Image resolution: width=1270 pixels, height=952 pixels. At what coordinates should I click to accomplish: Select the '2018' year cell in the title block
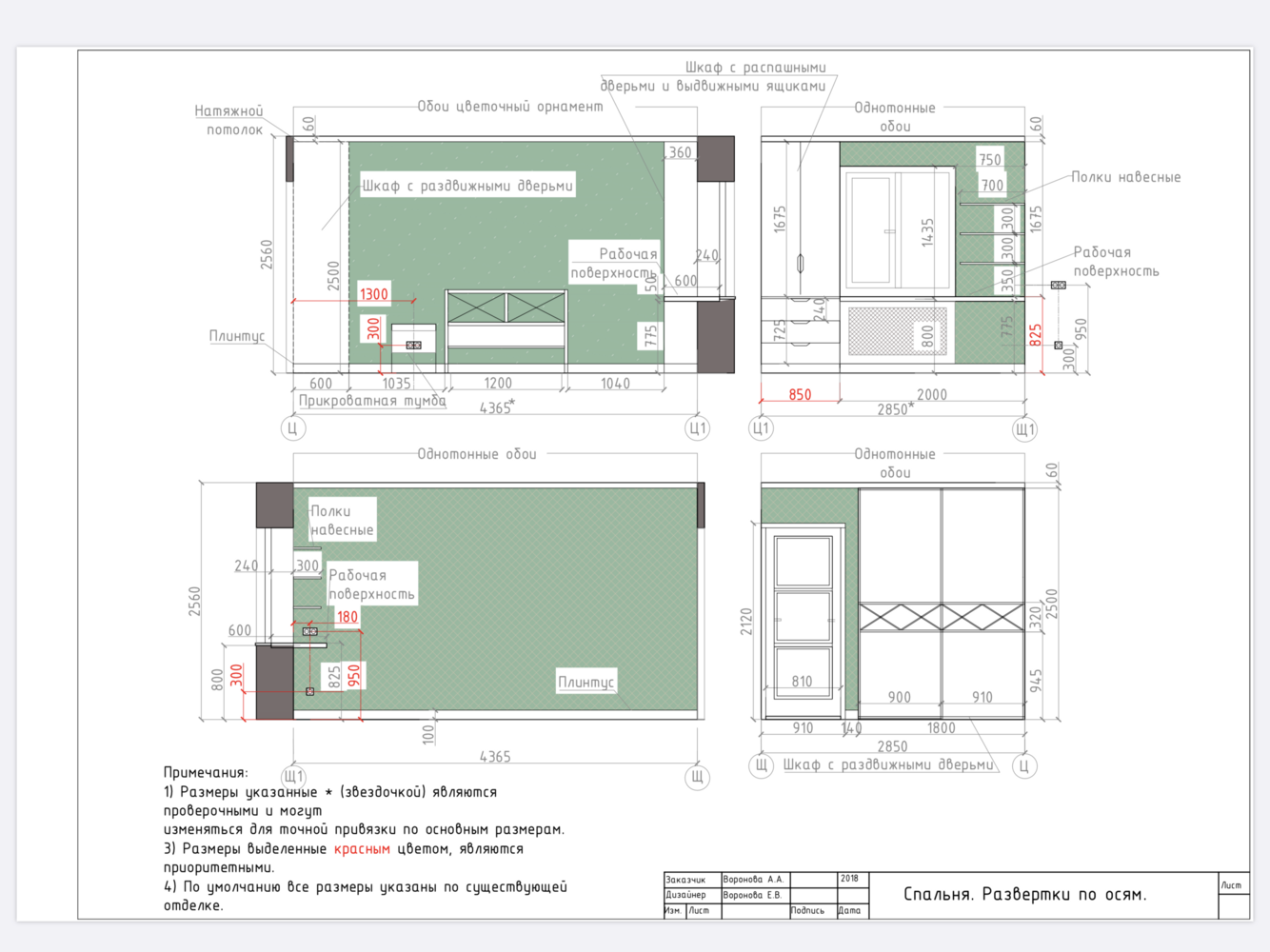849,879
